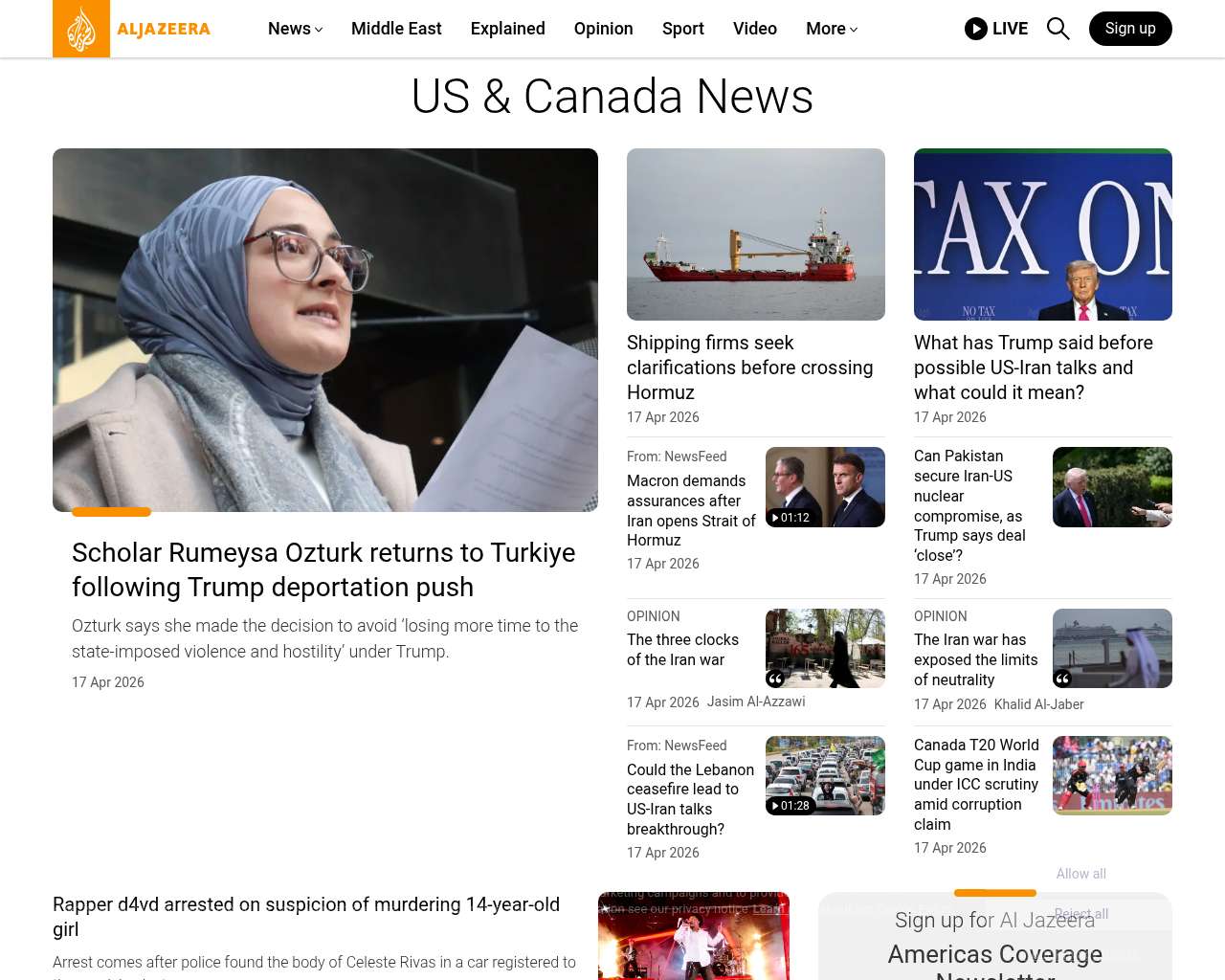This screenshot has height=980, width=1225.
Task: Click opinion quote icon on three clocks thumbnail
Action: coord(775,679)
